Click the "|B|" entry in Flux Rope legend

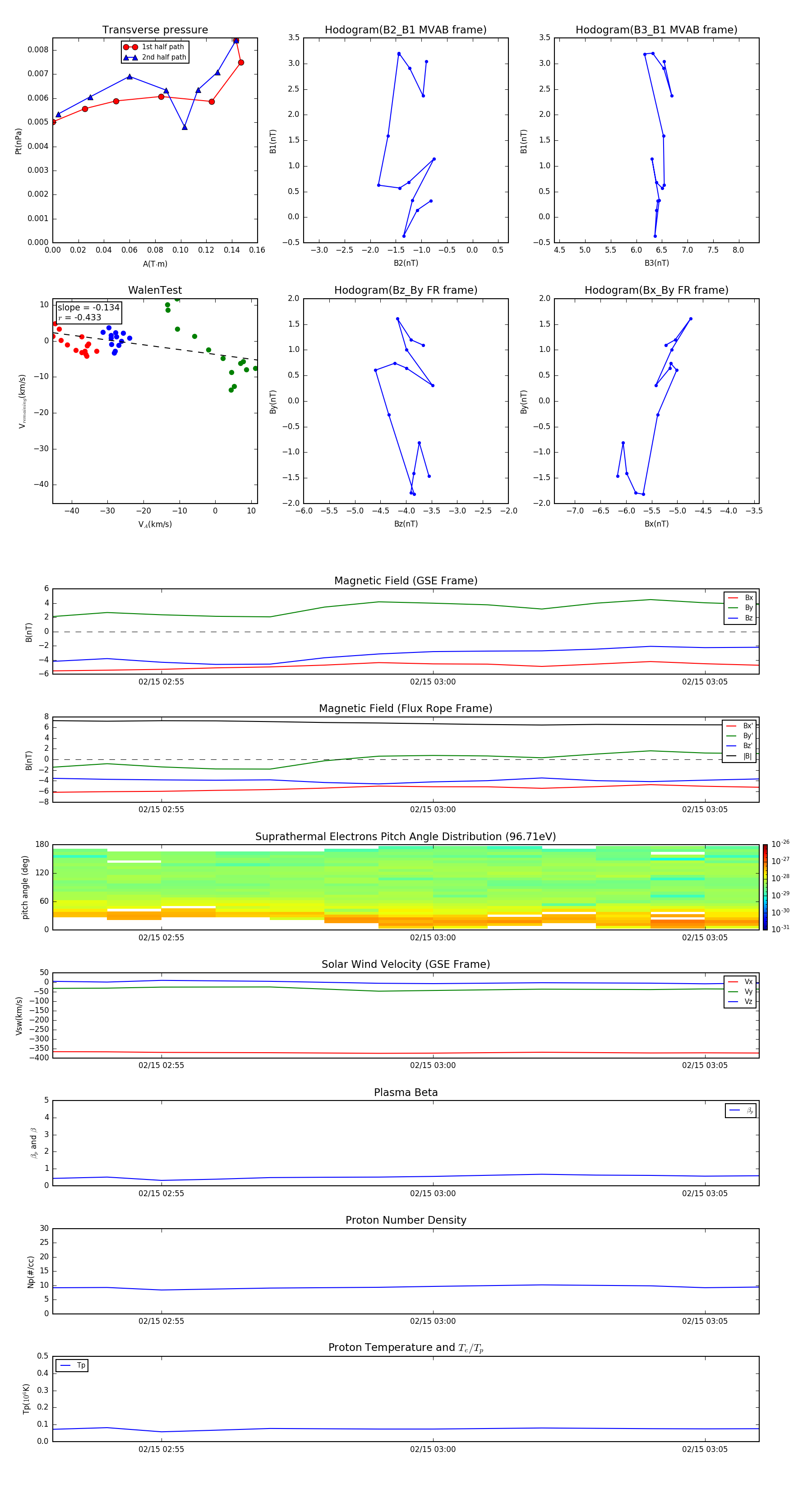pos(739,756)
